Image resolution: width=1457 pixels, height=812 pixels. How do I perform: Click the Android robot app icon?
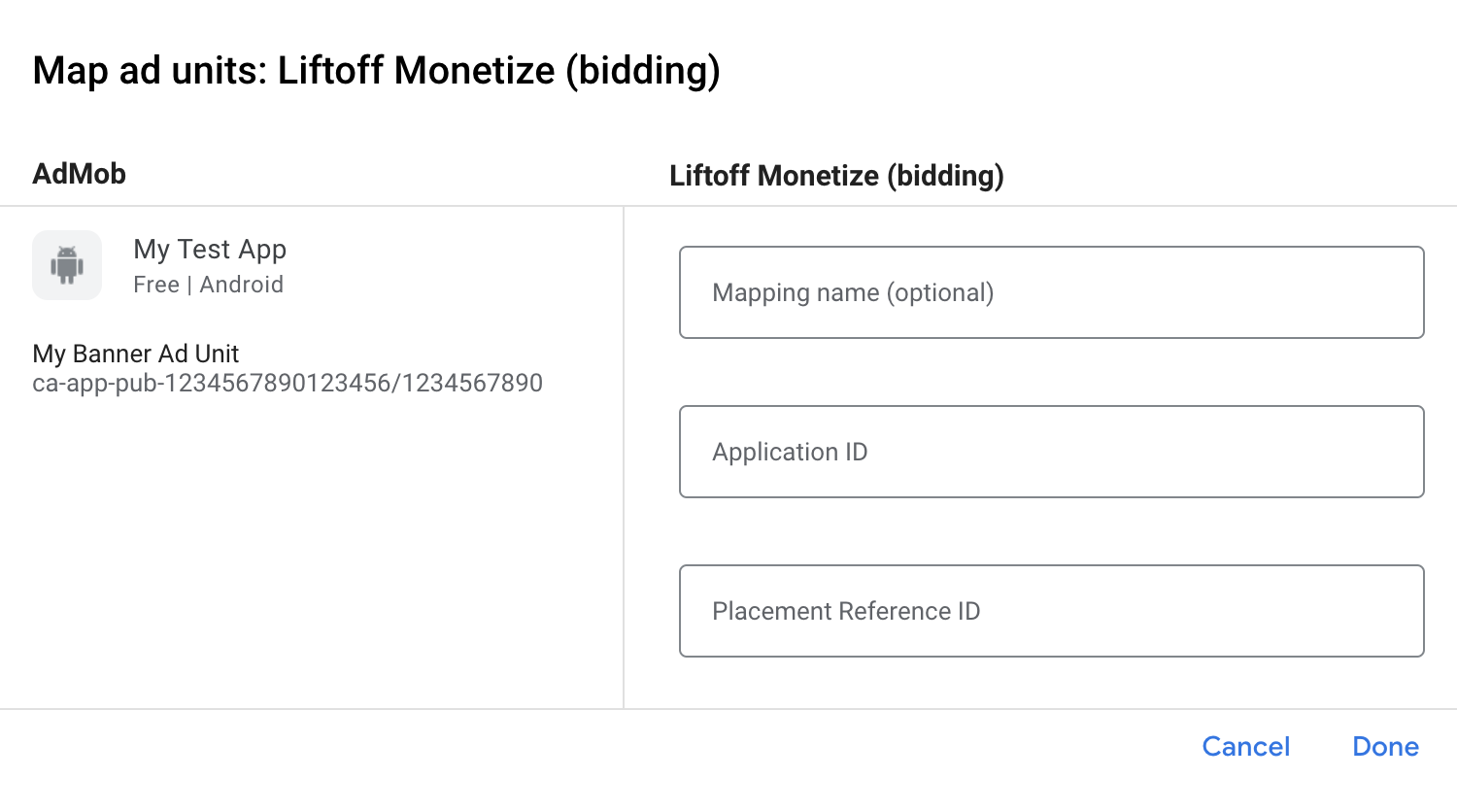pos(67,265)
